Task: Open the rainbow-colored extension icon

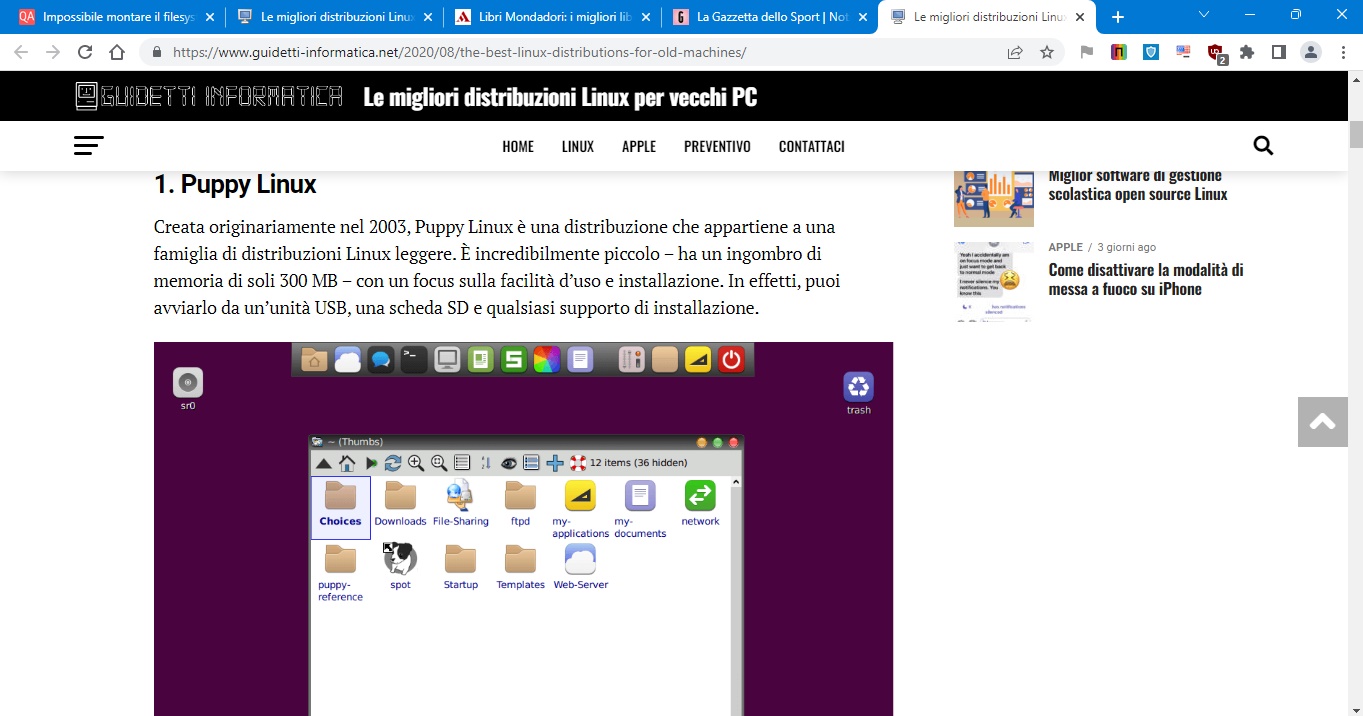Action: tap(1119, 53)
